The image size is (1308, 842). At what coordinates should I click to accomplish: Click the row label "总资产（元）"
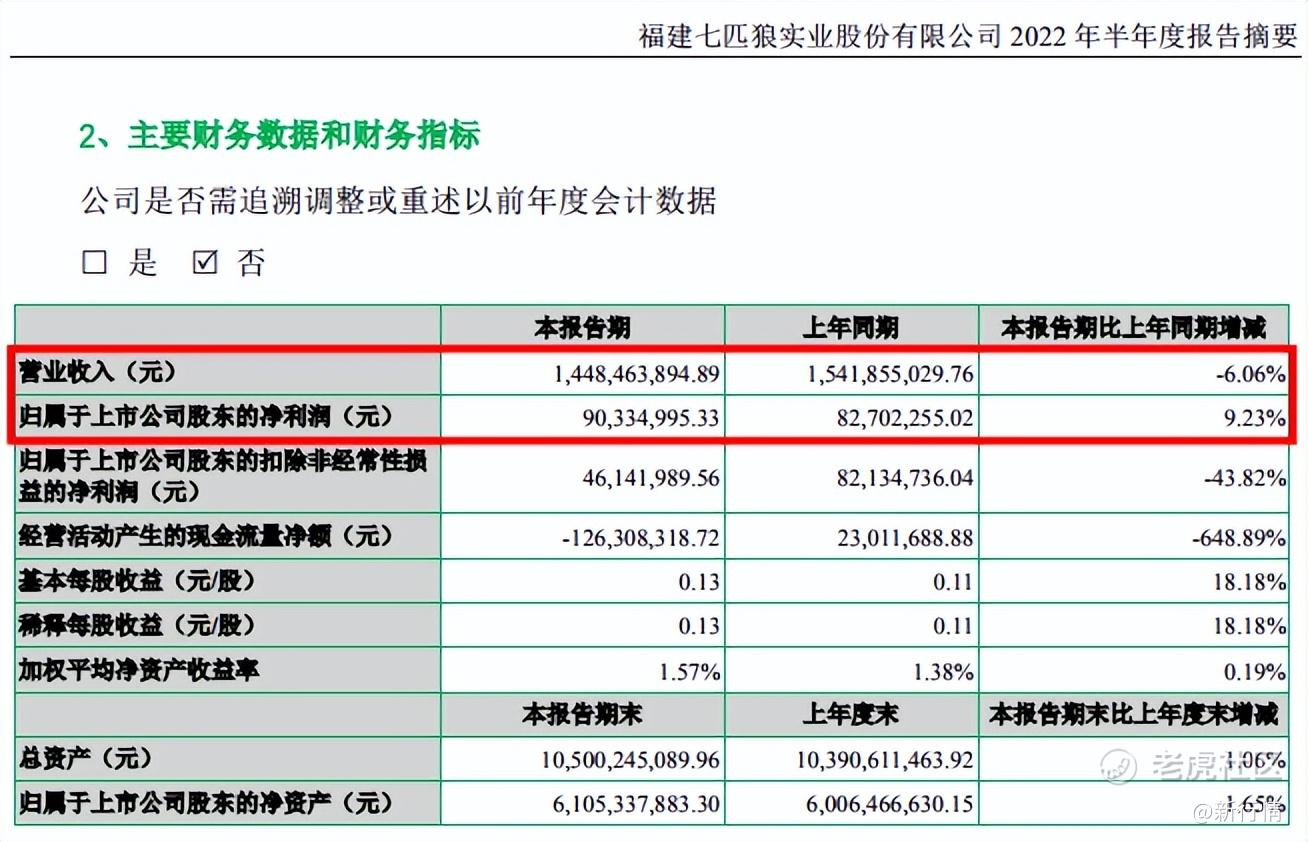click(86, 758)
